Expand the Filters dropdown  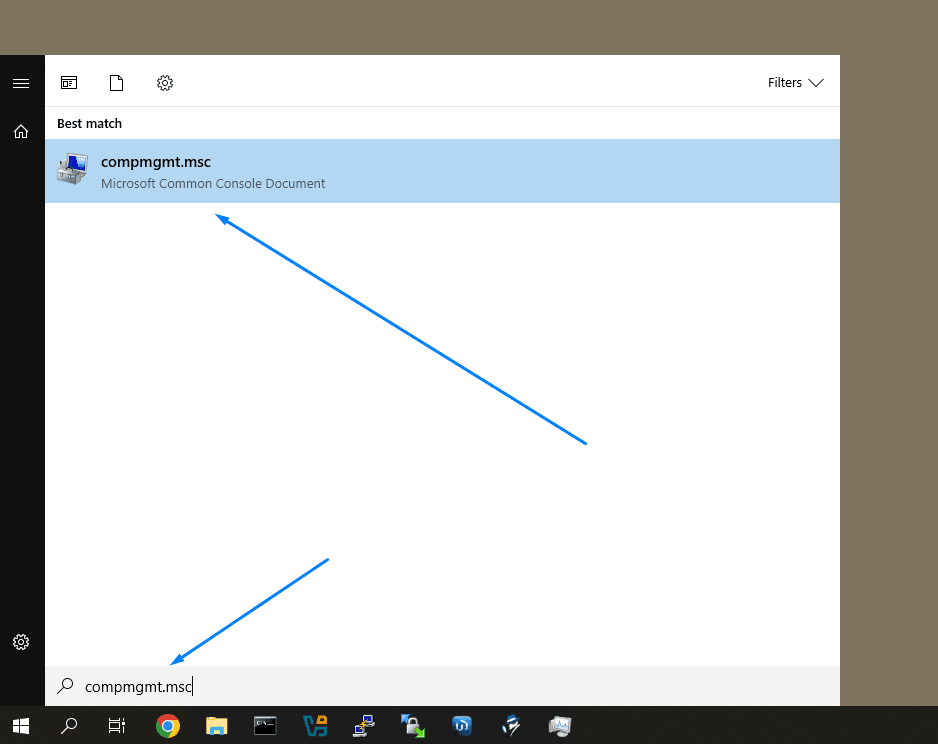pyautogui.click(x=796, y=83)
